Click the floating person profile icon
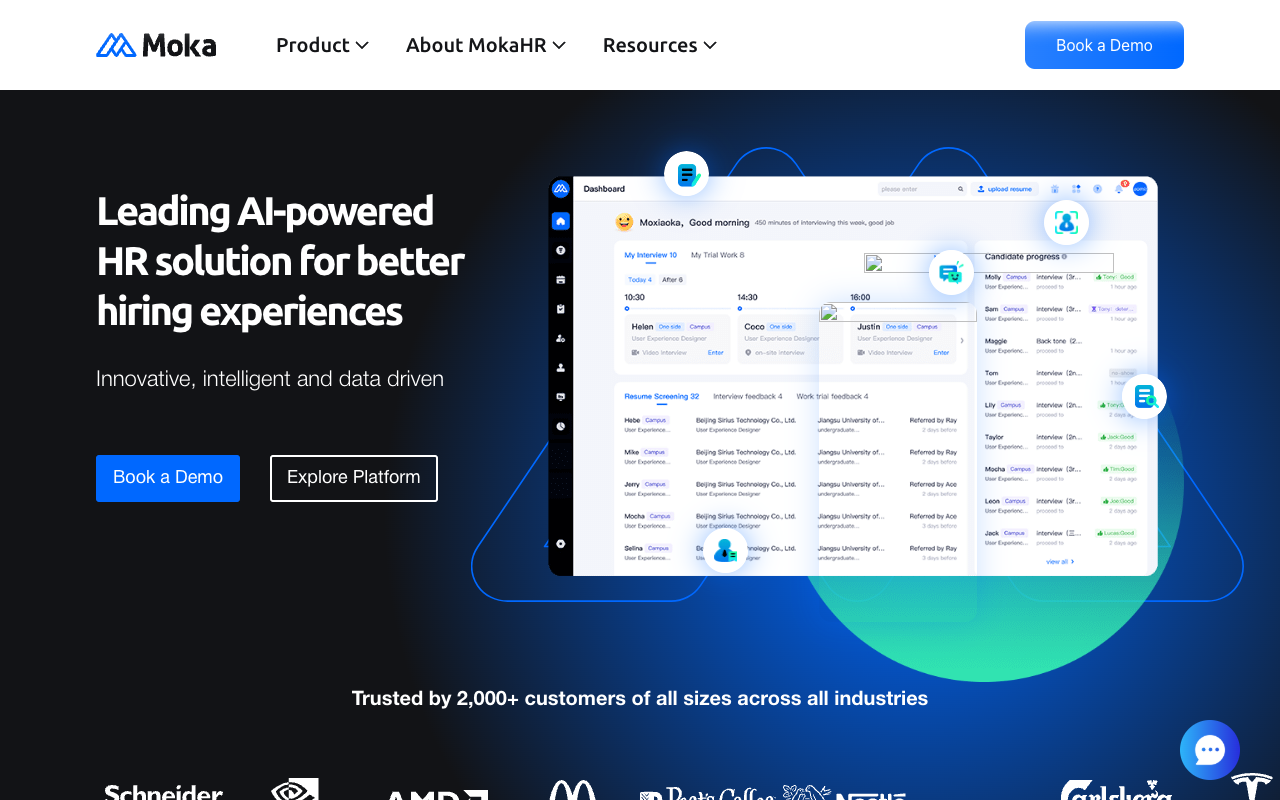The image size is (1280, 800). pos(725,550)
